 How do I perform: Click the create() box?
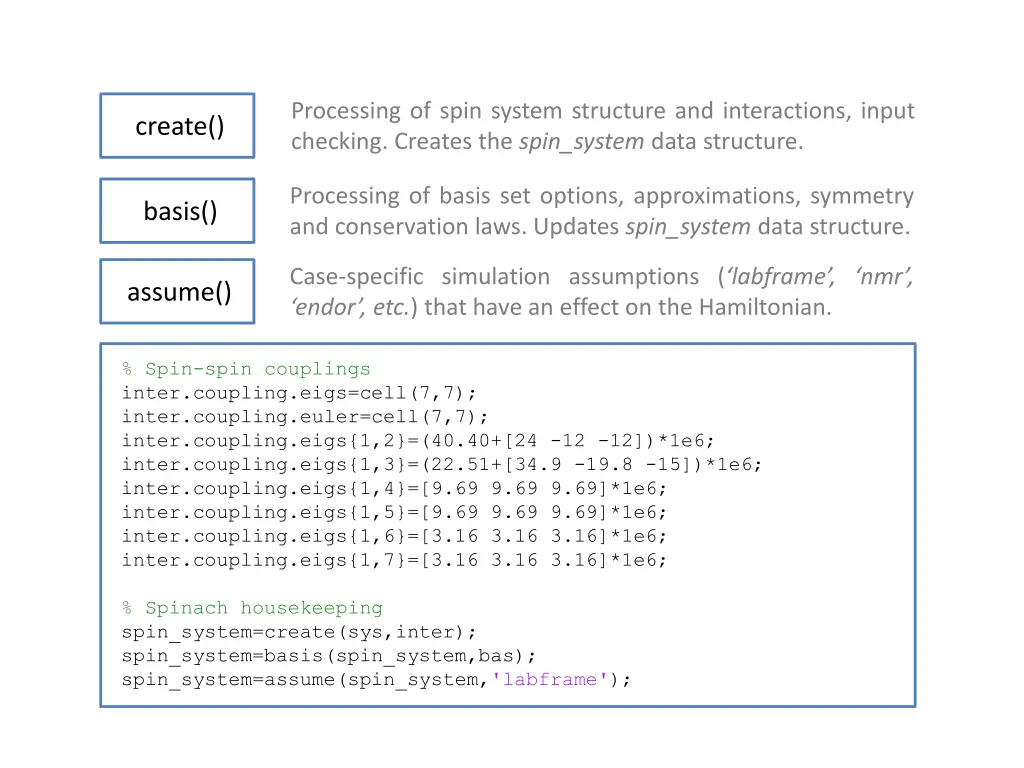pos(177,125)
